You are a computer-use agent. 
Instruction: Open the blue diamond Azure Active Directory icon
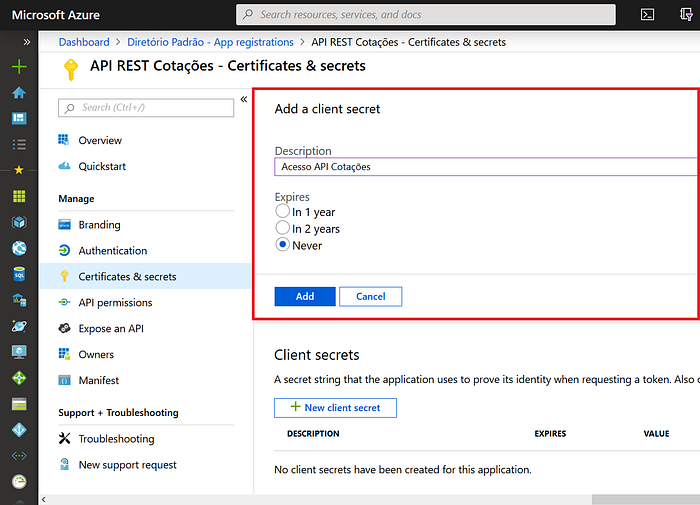point(19,430)
